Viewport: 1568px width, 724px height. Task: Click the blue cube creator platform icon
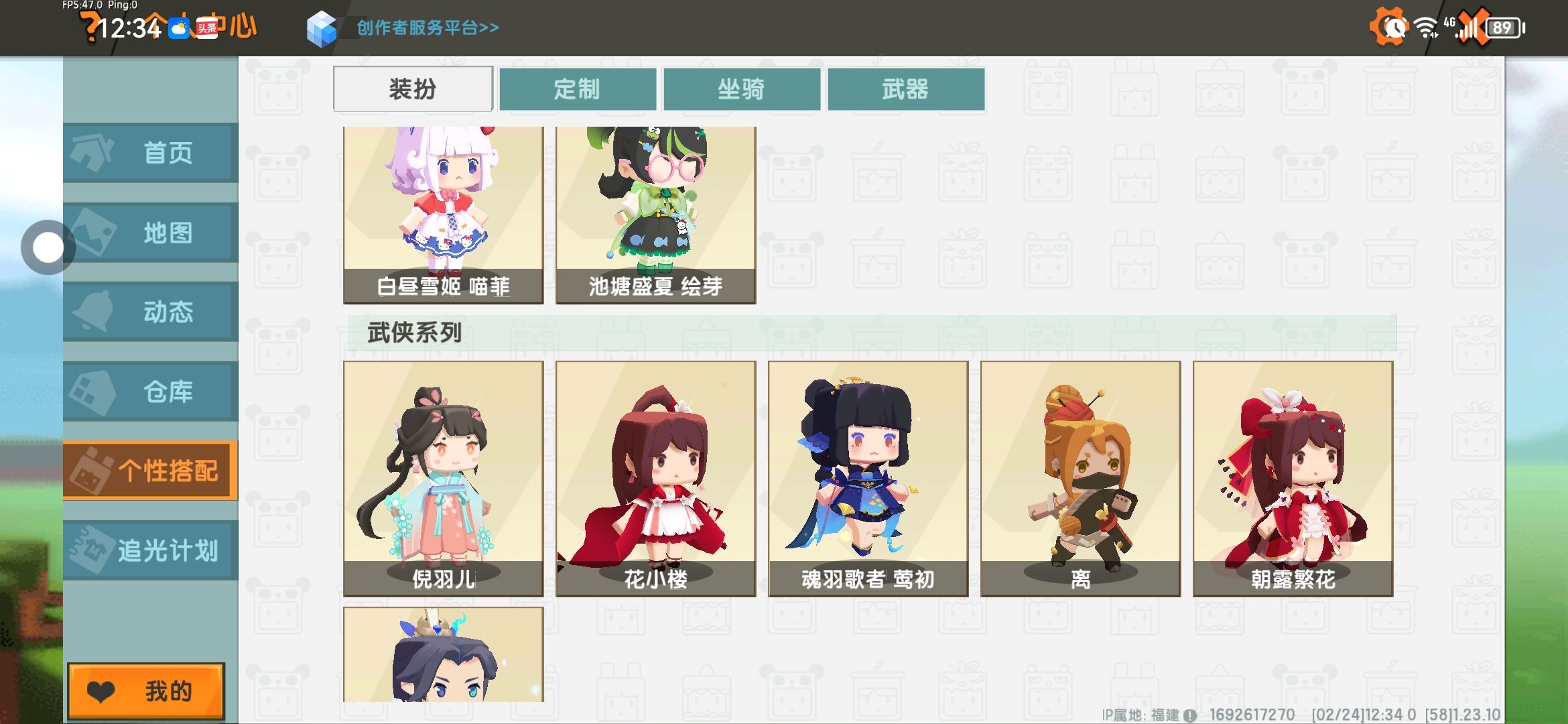click(322, 28)
